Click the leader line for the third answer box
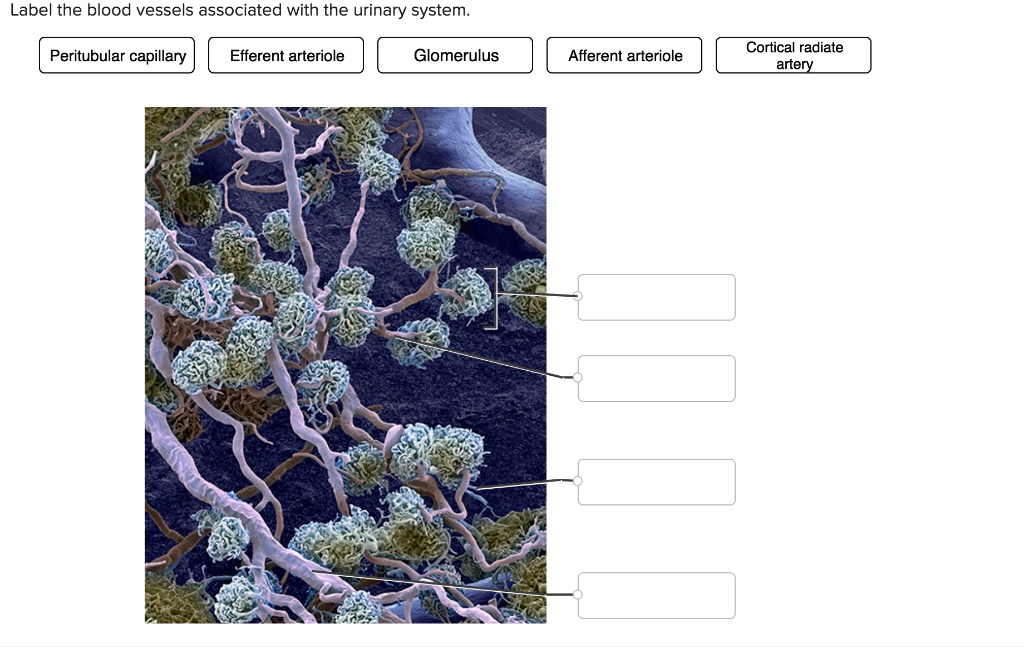The width and height of the screenshot is (1024, 648). (x=520, y=486)
